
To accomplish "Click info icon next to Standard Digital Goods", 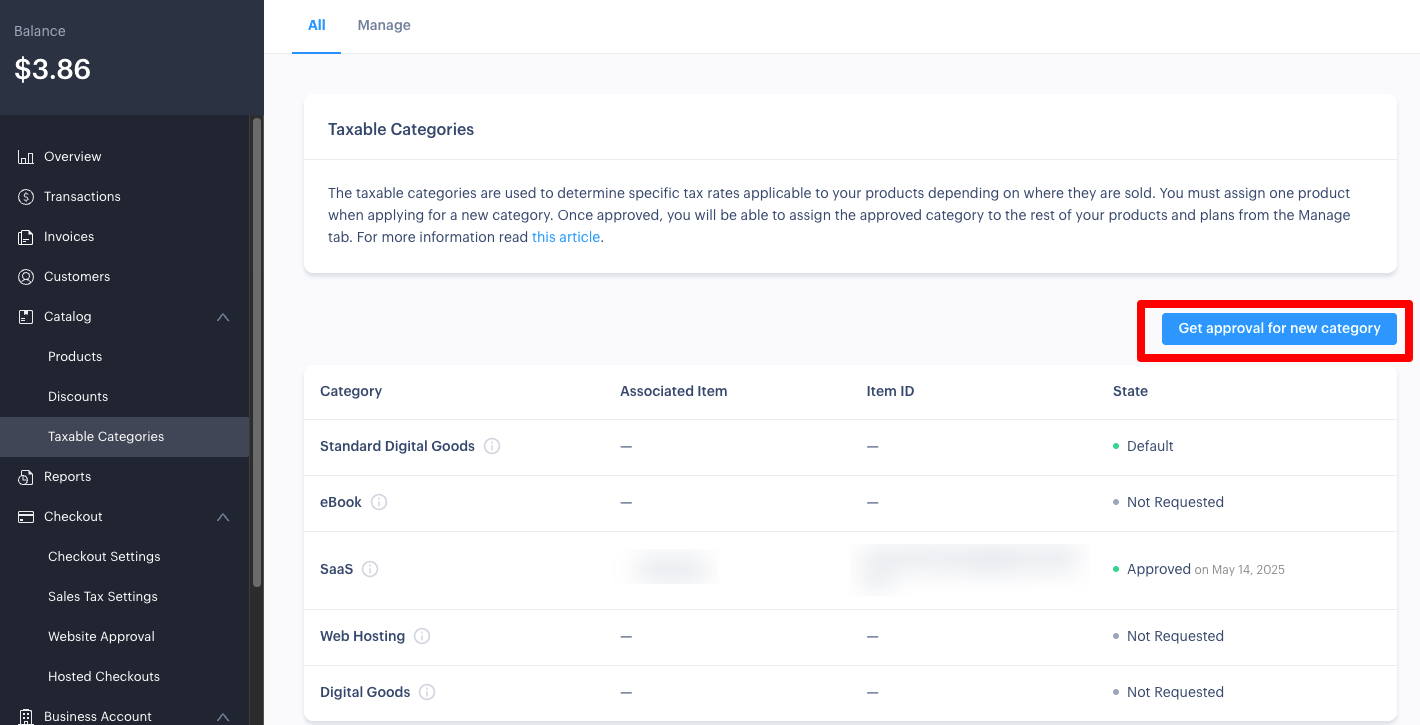I will click(x=492, y=446).
